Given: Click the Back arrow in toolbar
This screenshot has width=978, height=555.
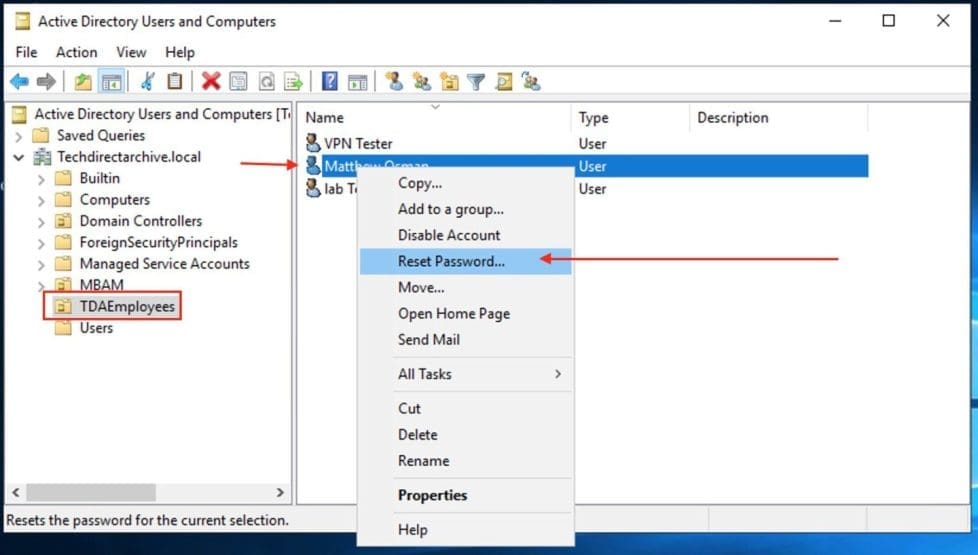Looking at the screenshot, I should (20, 82).
